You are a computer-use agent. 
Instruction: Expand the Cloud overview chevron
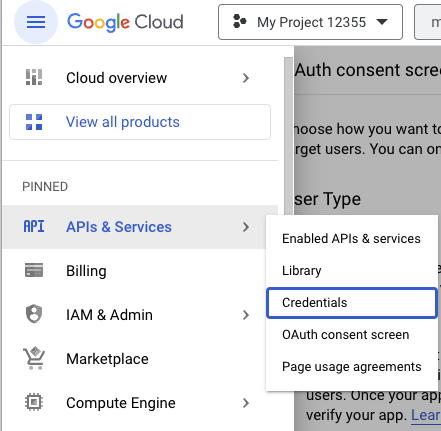click(246, 78)
